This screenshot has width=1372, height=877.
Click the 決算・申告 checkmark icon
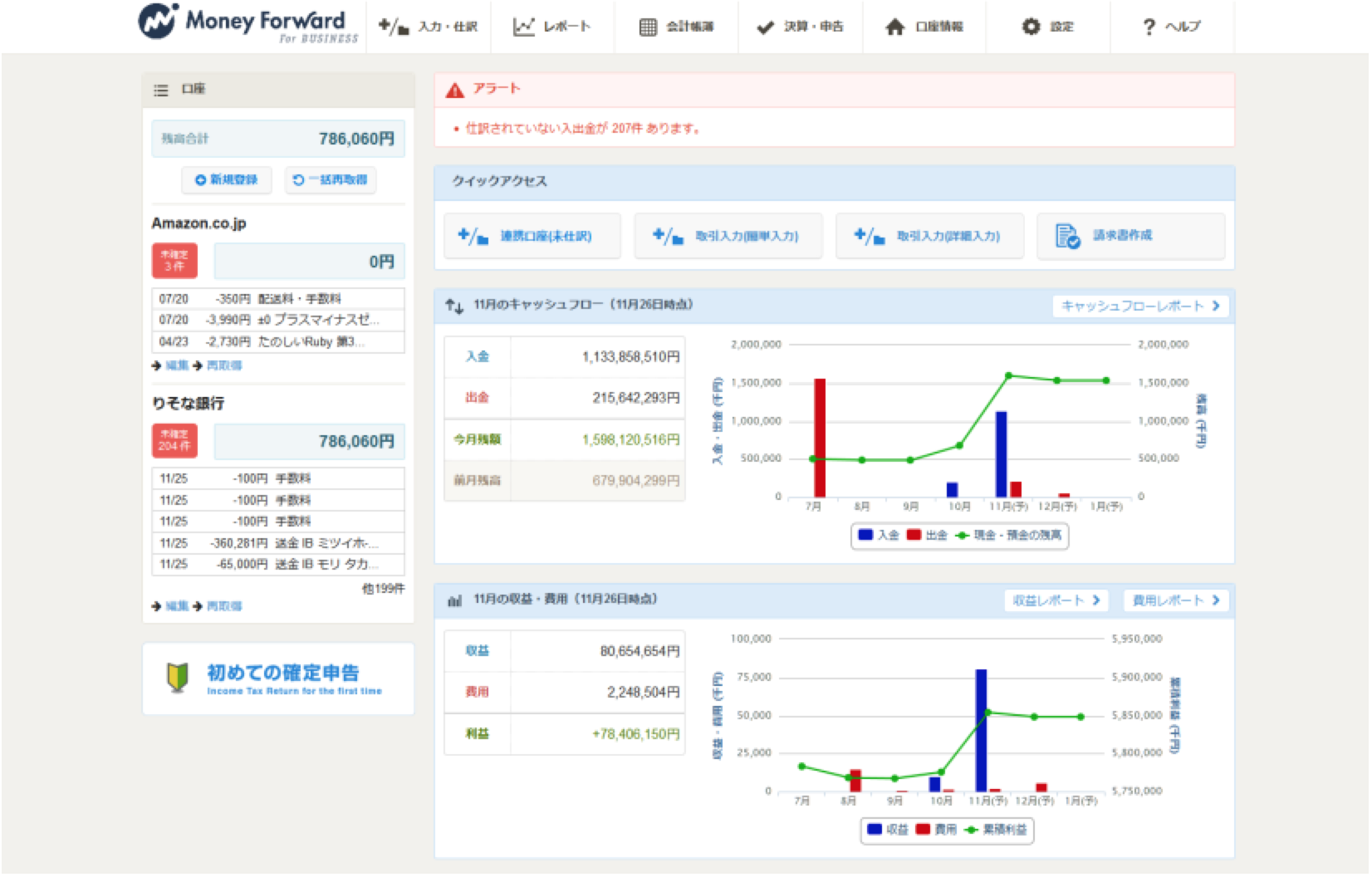point(765,27)
